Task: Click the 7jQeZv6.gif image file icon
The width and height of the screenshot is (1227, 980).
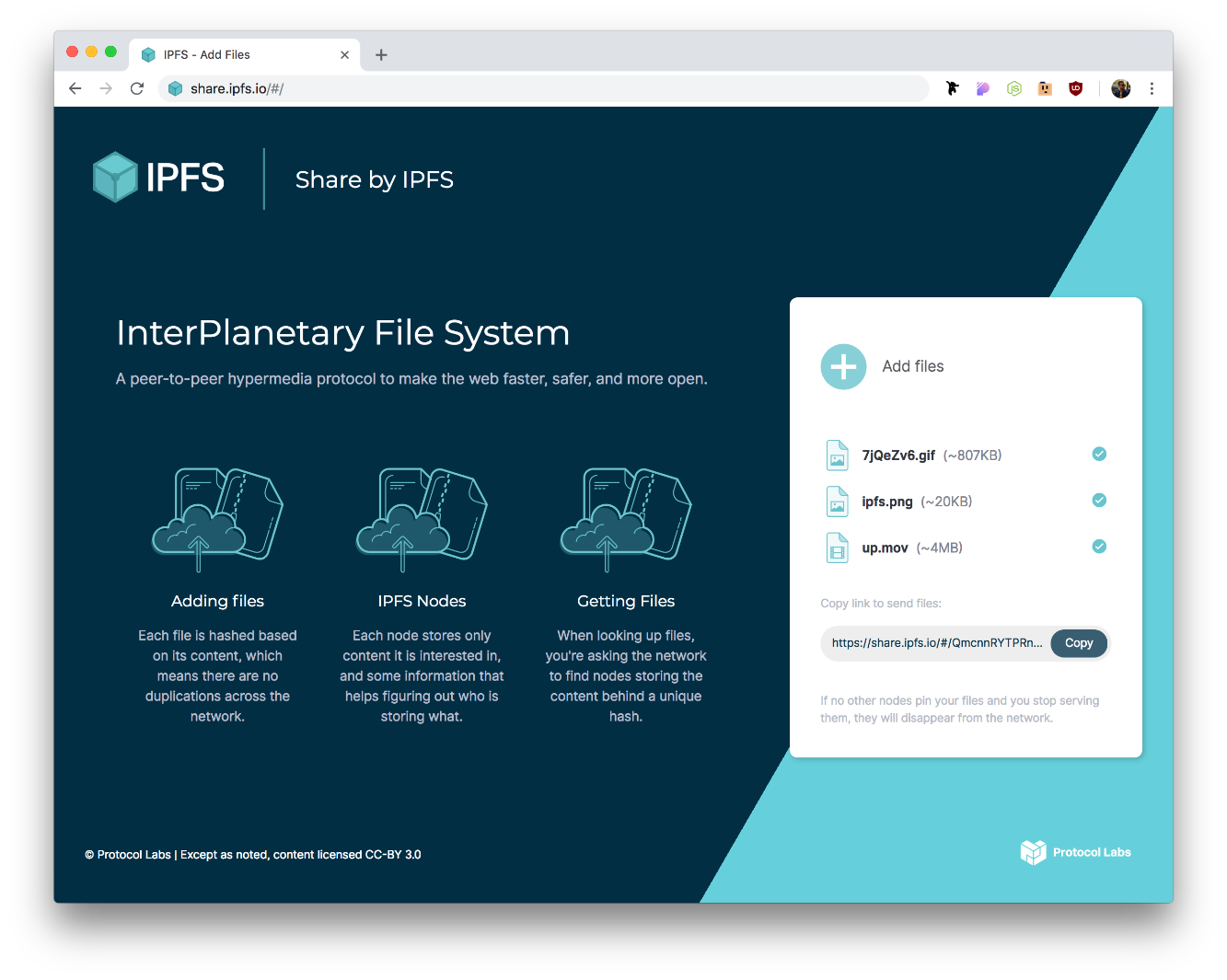Action: pos(837,455)
